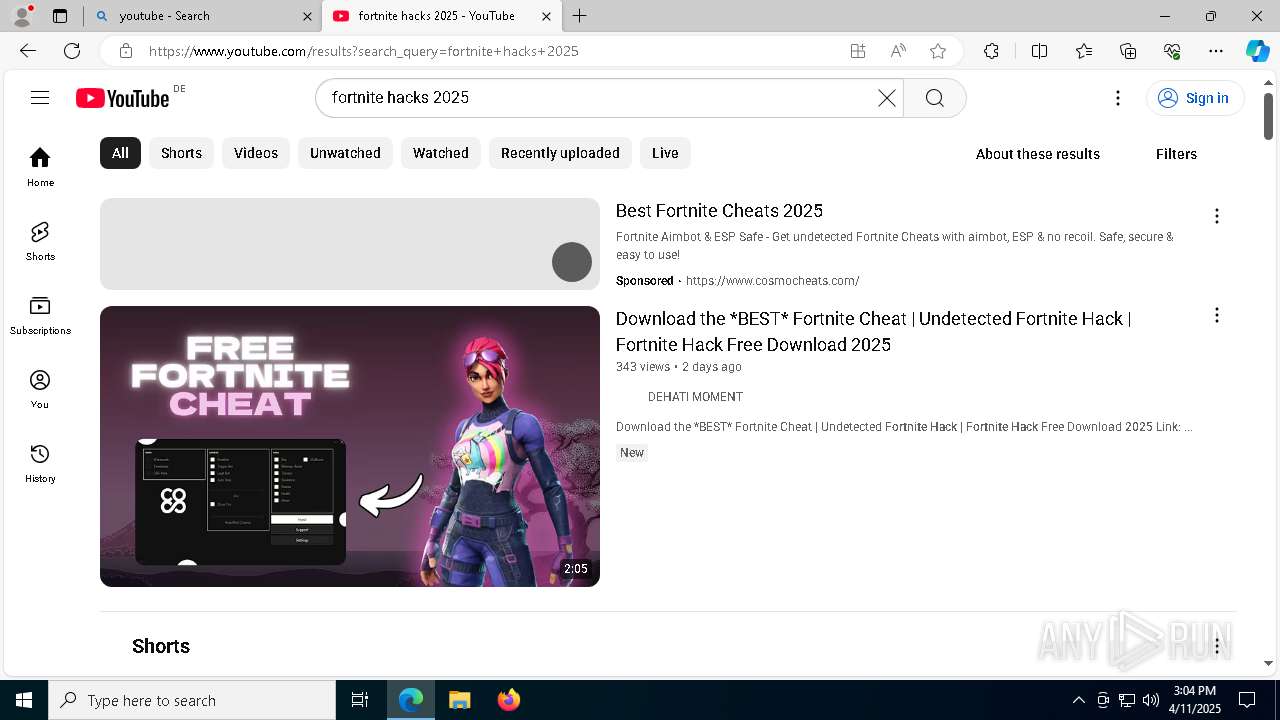Sign in to YouTube
The height and width of the screenshot is (720, 1280).
tap(1194, 98)
